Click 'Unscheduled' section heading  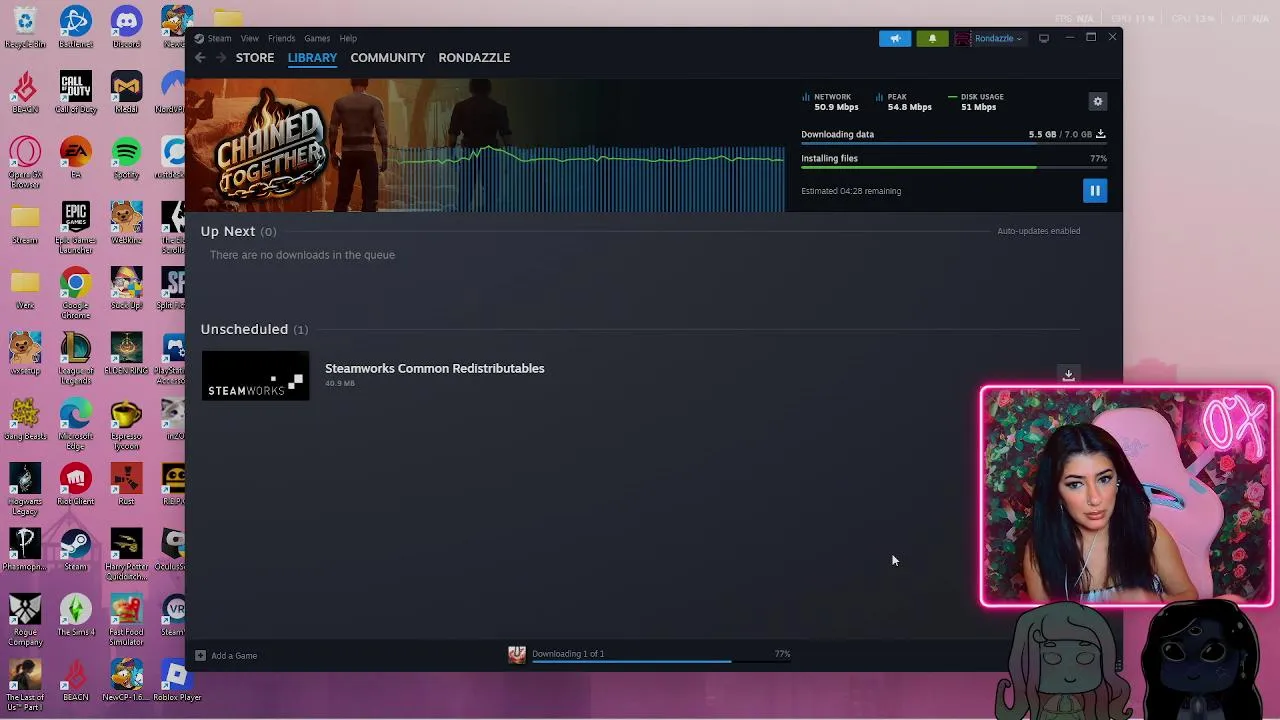[244, 329]
